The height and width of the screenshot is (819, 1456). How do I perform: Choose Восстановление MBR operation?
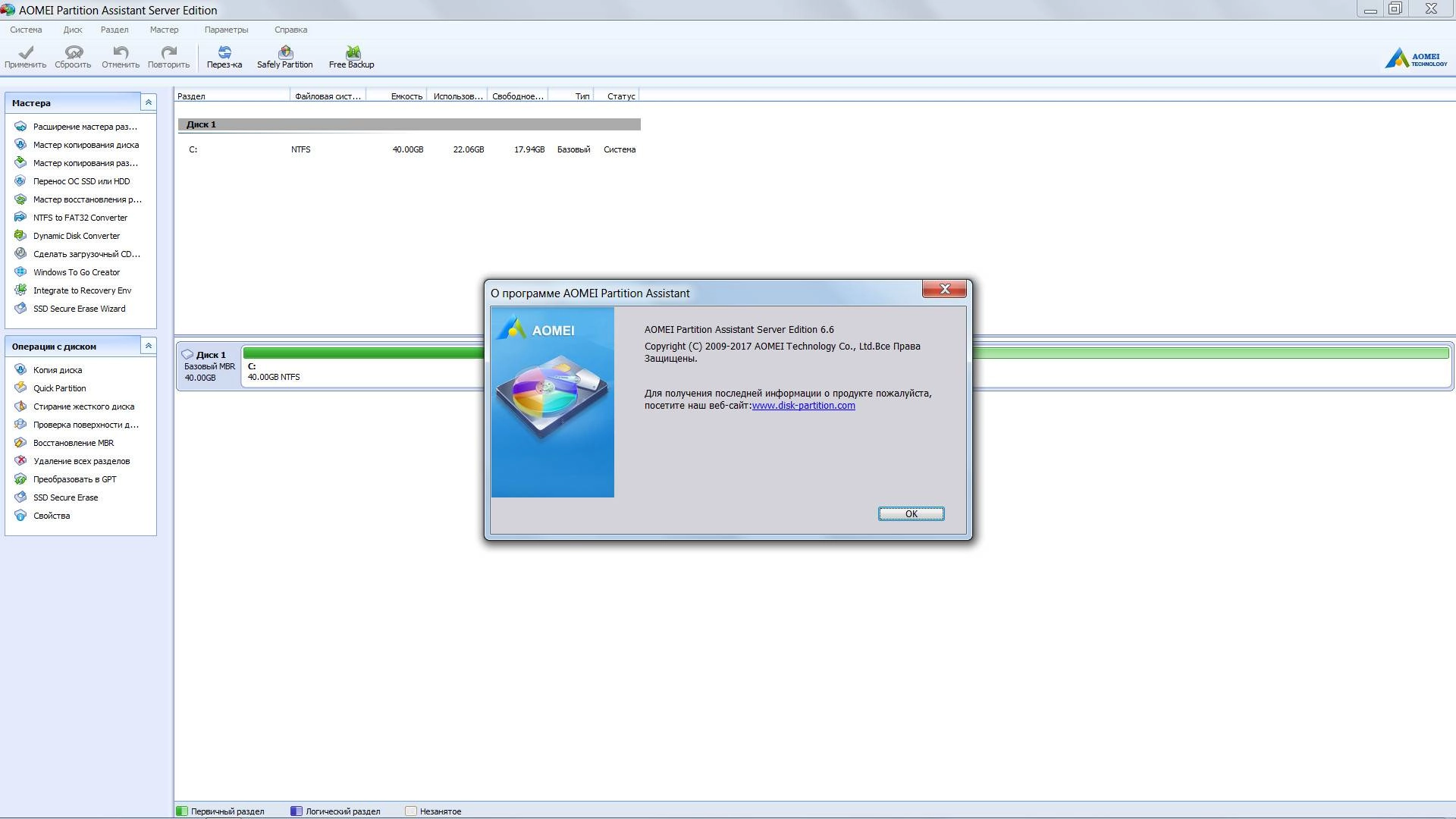pyautogui.click(x=64, y=443)
